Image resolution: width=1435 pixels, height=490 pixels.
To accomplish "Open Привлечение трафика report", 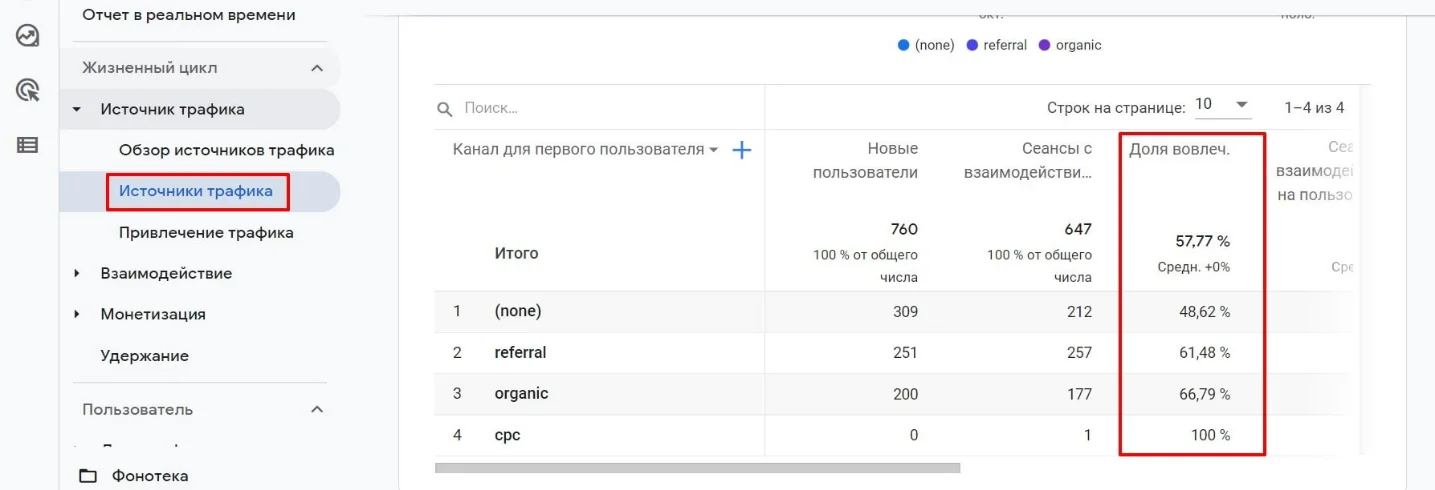I will click(206, 232).
